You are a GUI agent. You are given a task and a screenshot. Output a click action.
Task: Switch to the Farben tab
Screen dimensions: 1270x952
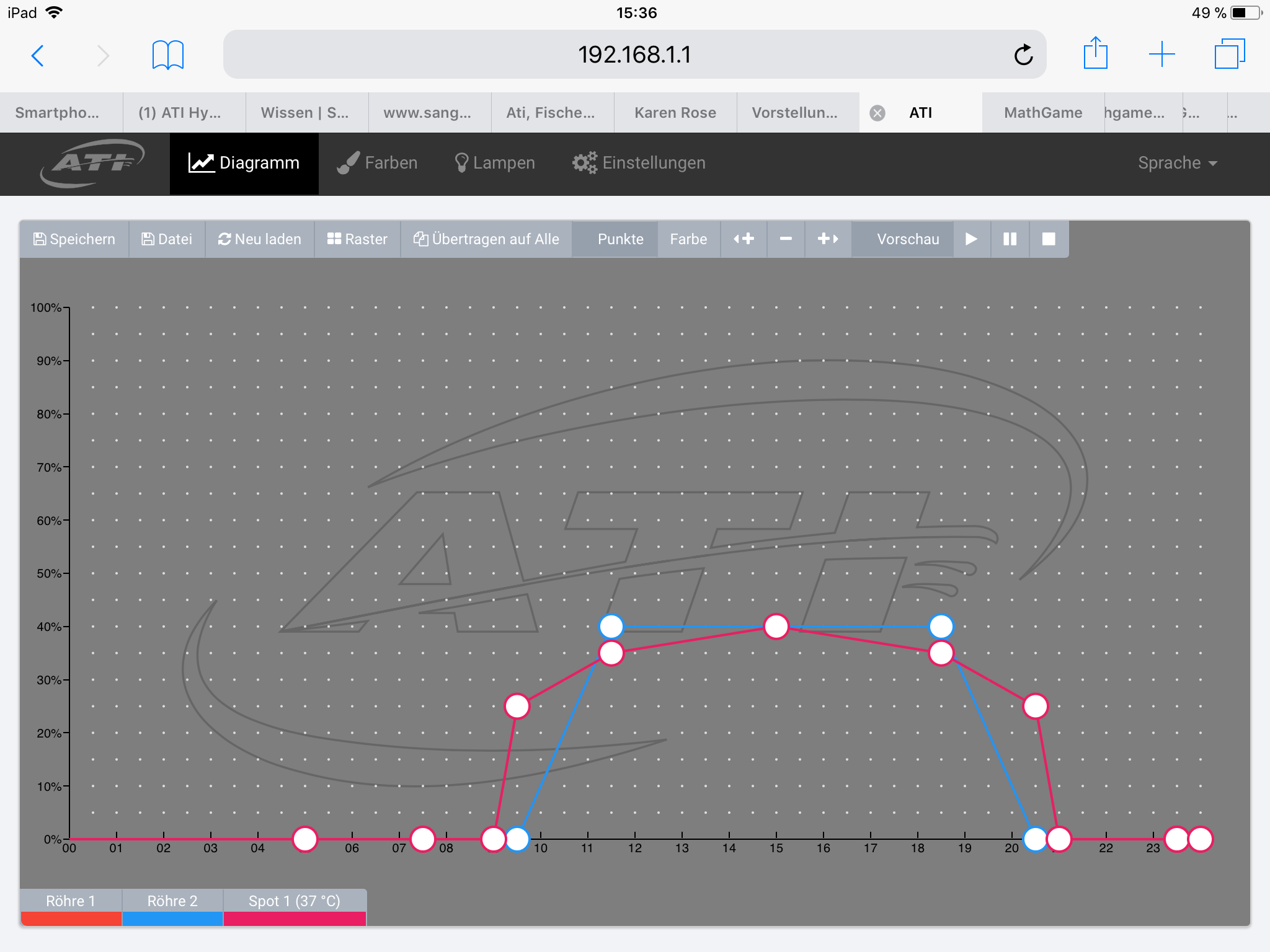(x=377, y=163)
